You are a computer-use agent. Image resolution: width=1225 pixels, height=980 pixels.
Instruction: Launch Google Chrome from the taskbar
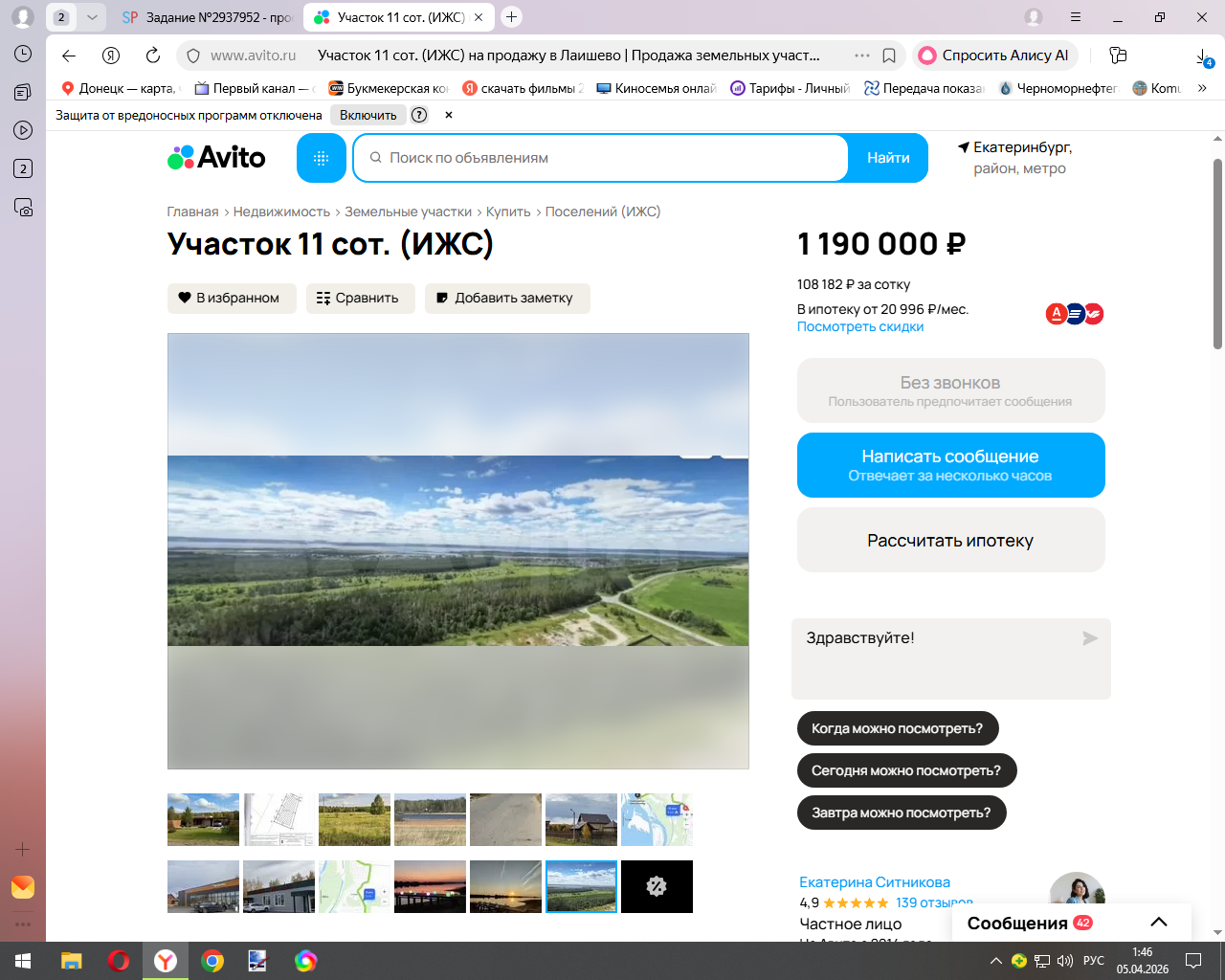(x=212, y=961)
